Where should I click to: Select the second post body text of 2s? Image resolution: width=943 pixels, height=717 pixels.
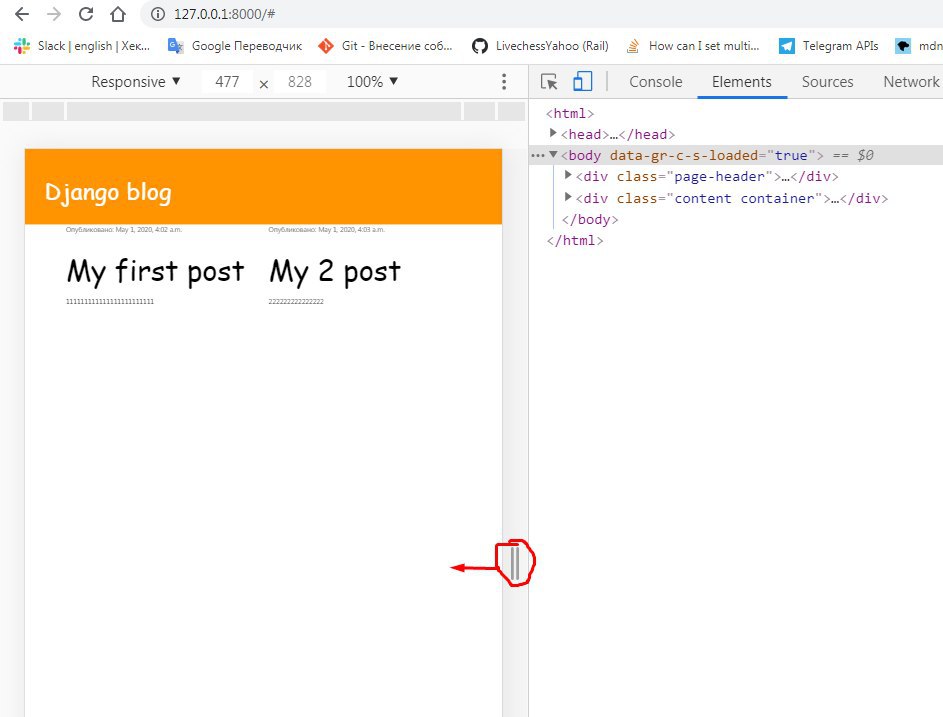[x=296, y=301]
